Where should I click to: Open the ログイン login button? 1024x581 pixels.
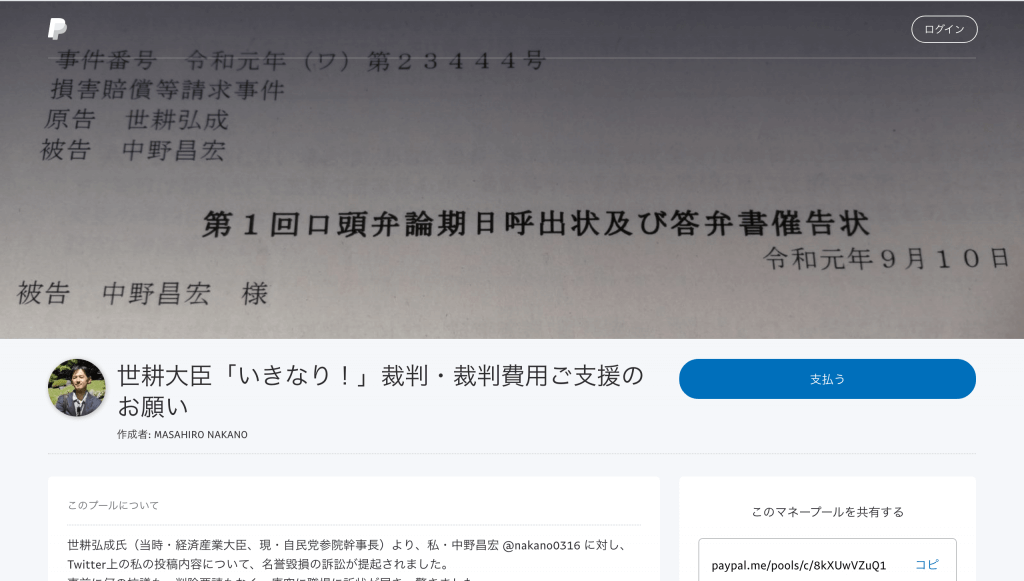[x=944, y=29]
